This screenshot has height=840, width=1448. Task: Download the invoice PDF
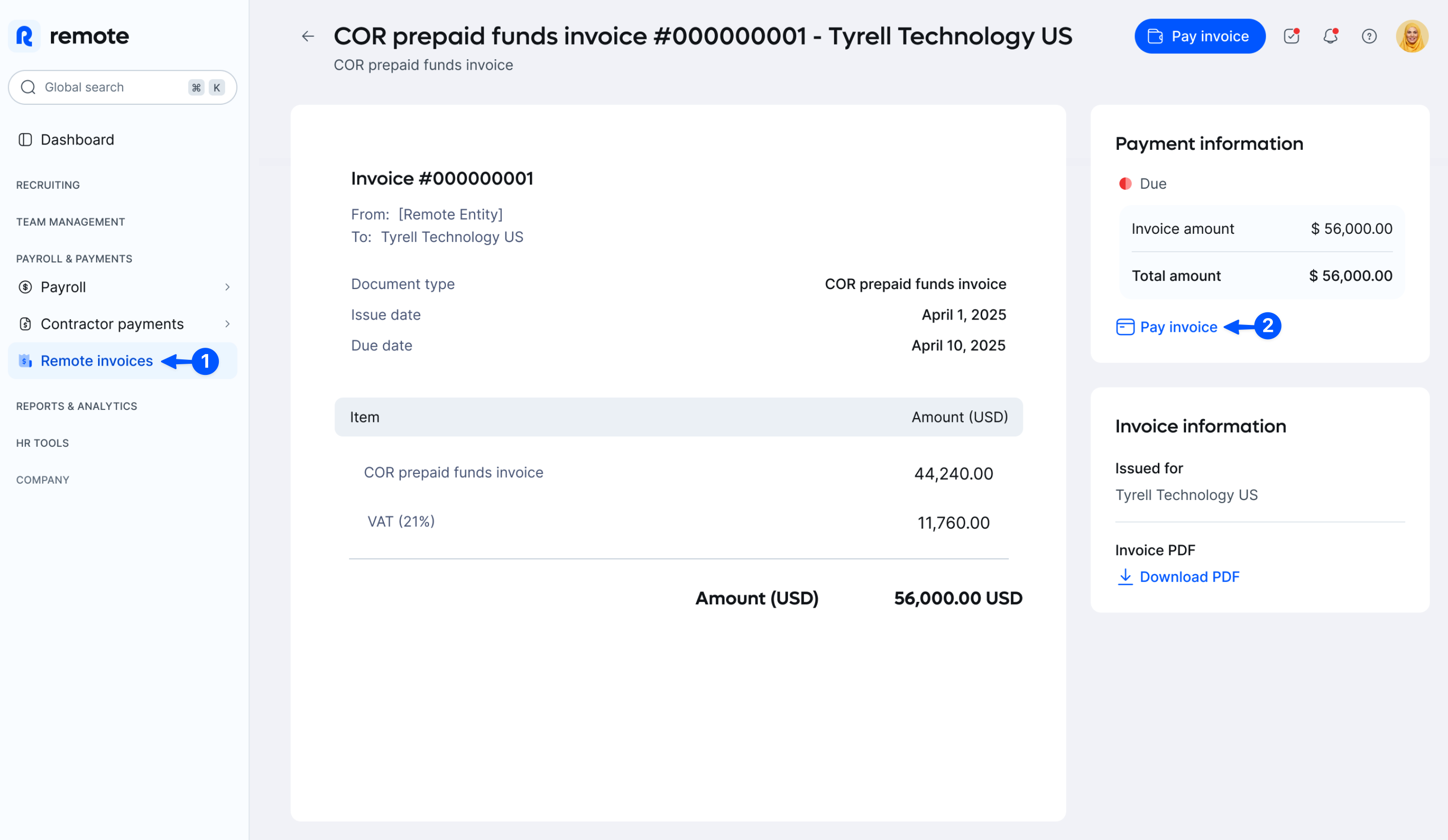[x=1189, y=577]
